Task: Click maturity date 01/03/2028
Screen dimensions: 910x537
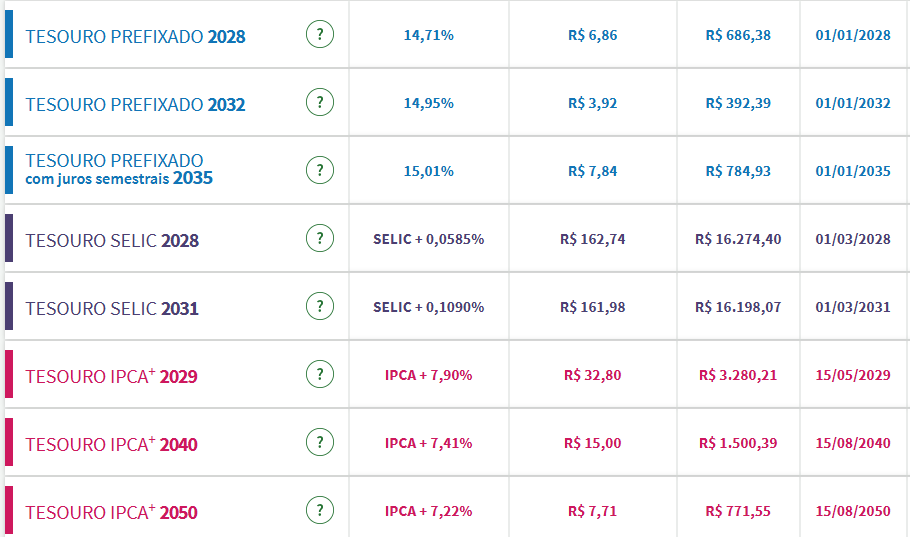Action: (x=853, y=239)
